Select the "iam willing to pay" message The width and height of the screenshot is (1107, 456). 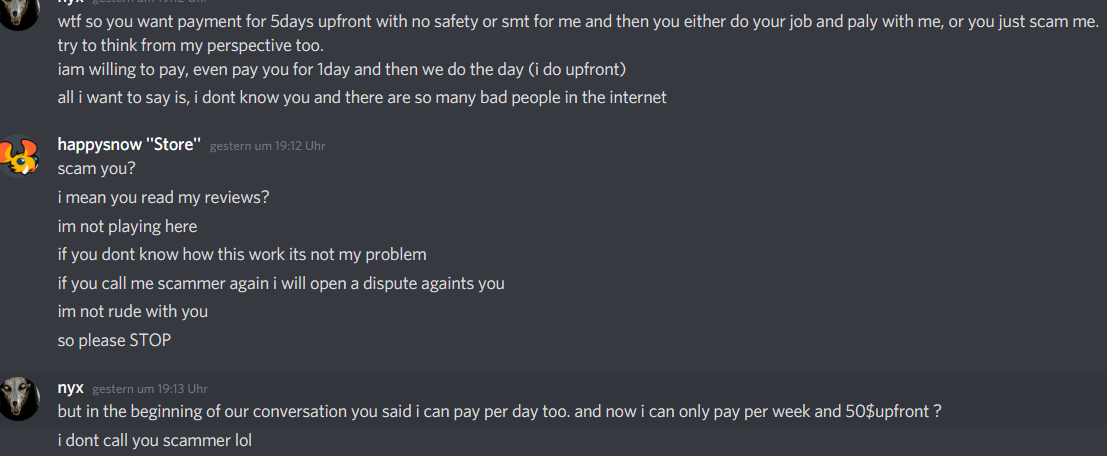point(342,71)
